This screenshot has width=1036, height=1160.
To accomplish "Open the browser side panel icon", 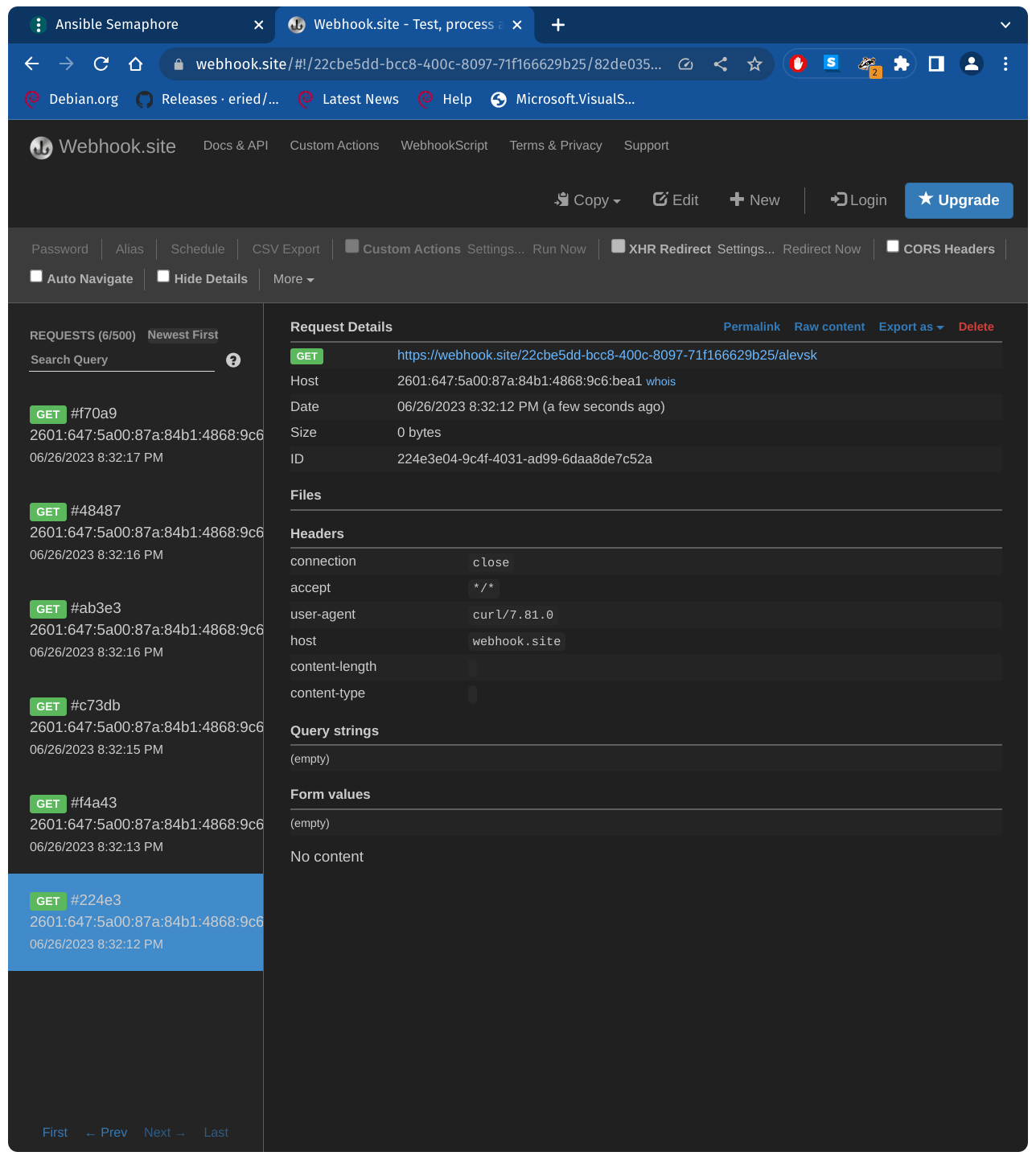I will tap(936, 64).
